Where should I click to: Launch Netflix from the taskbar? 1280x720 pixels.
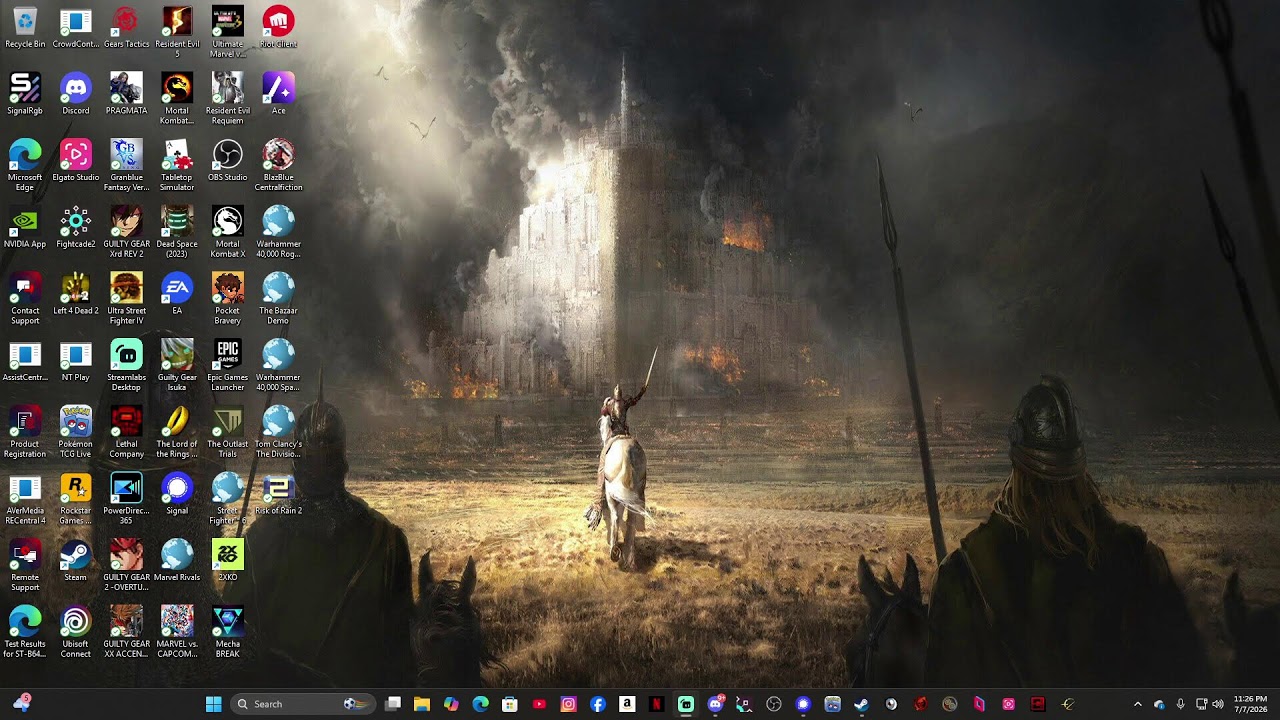click(x=656, y=704)
